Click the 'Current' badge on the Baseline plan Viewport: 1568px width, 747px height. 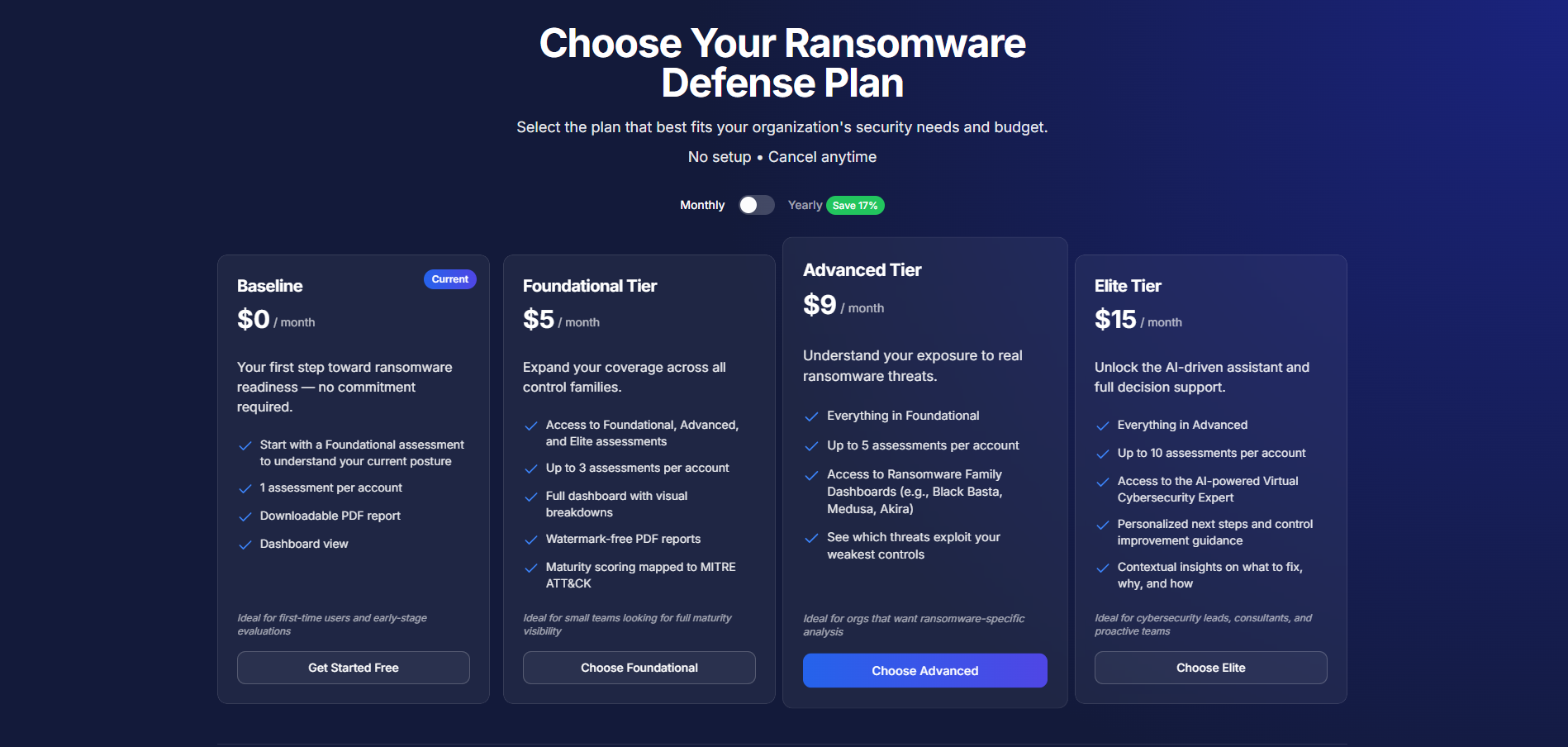pos(449,278)
